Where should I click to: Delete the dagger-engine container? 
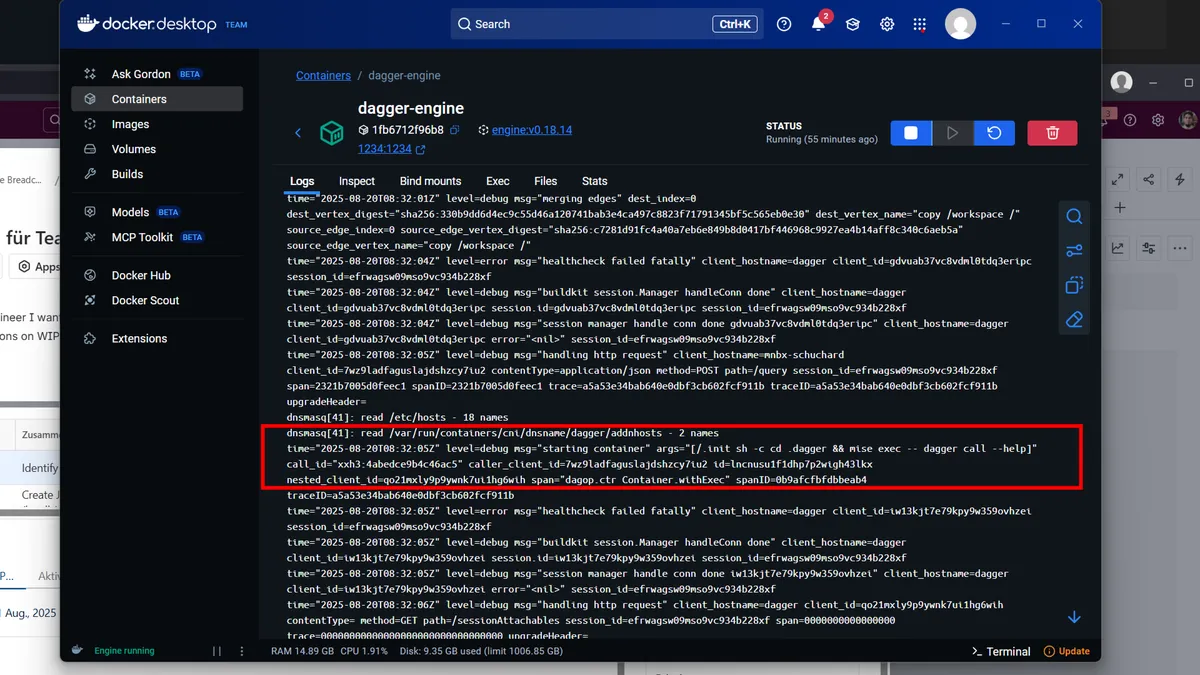1052,133
